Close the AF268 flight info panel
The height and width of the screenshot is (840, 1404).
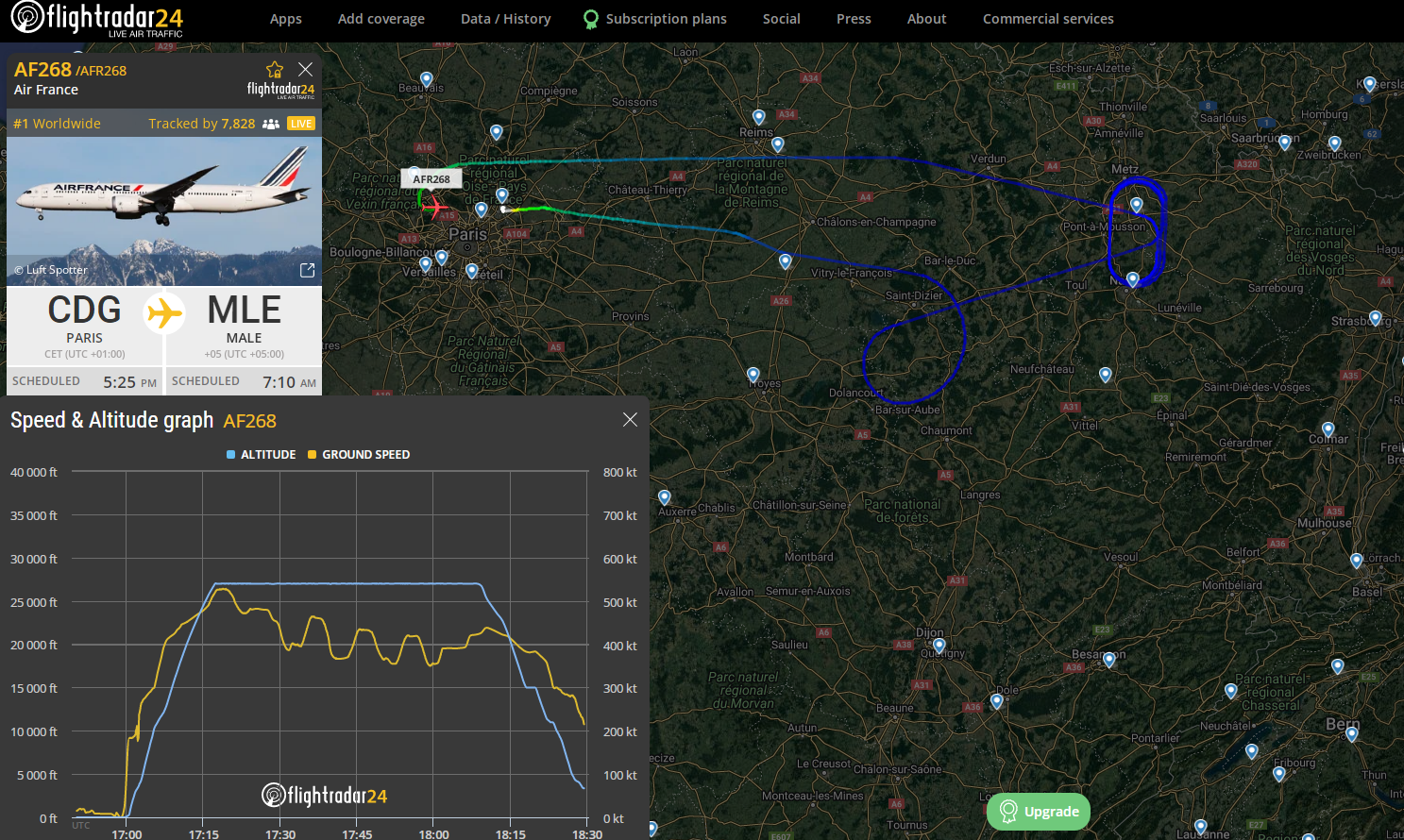pyautogui.click(x=305, y=69)
